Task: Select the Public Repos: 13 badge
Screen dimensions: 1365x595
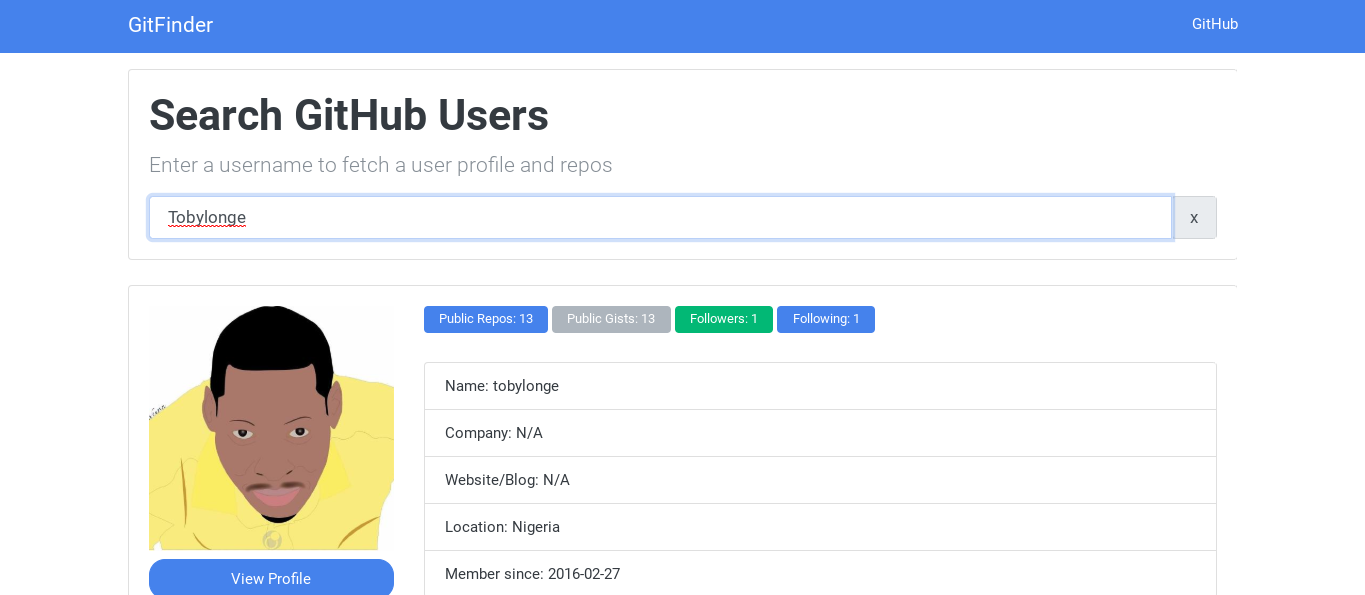Action: [x=486, y=319]
